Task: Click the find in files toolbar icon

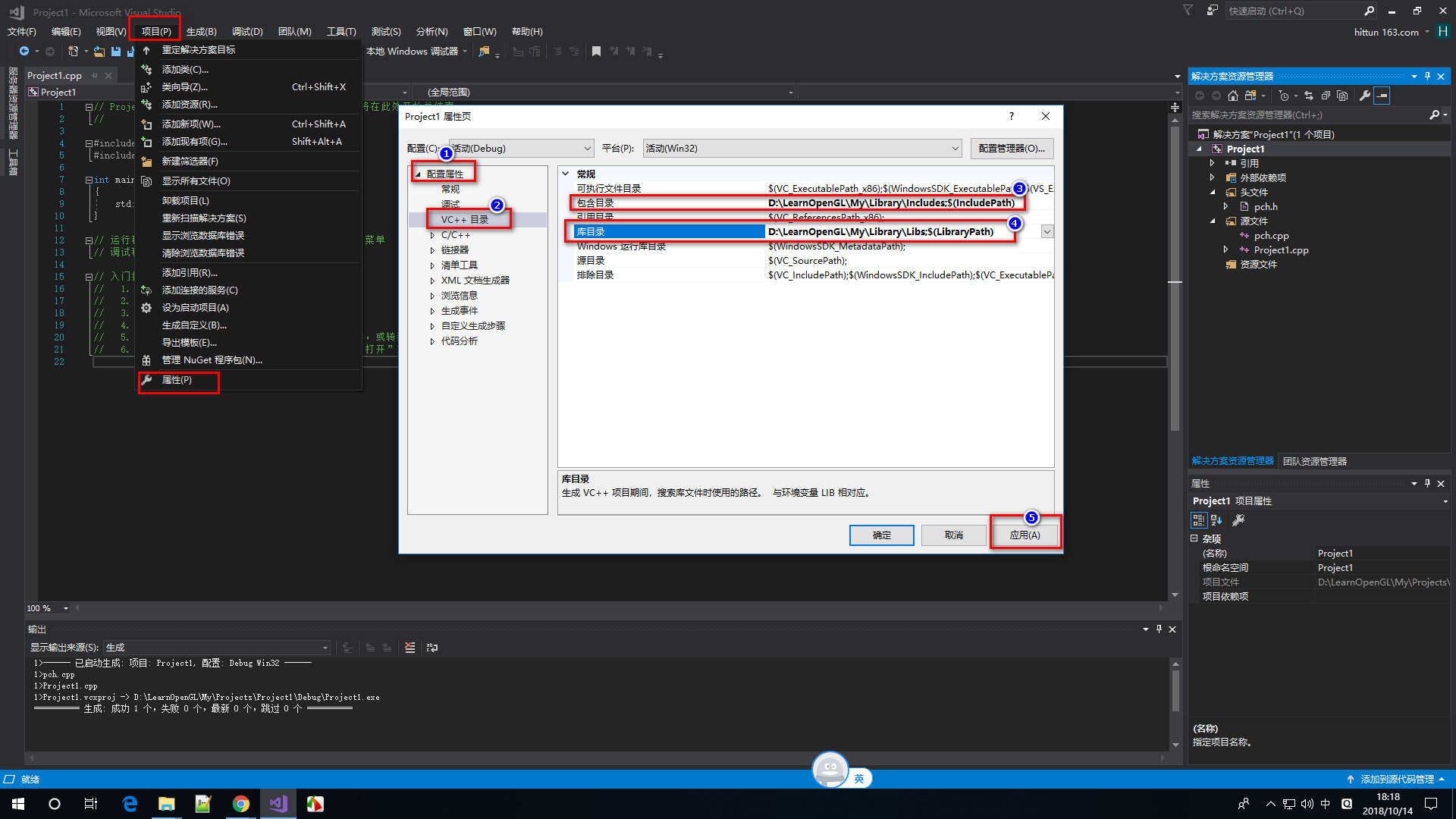Action: 484,51
